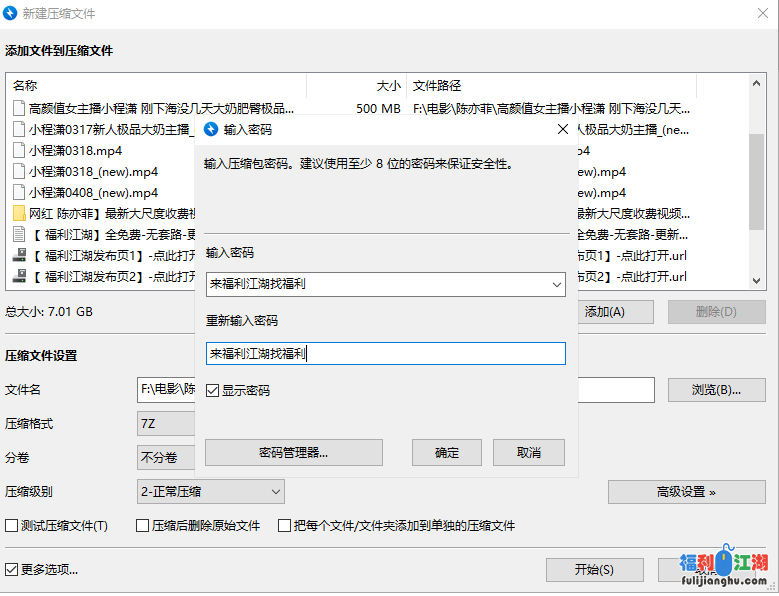The width and height of the screenshot is (779, 596).
Task: Confirm password with 确定 button
Action: 447,453
